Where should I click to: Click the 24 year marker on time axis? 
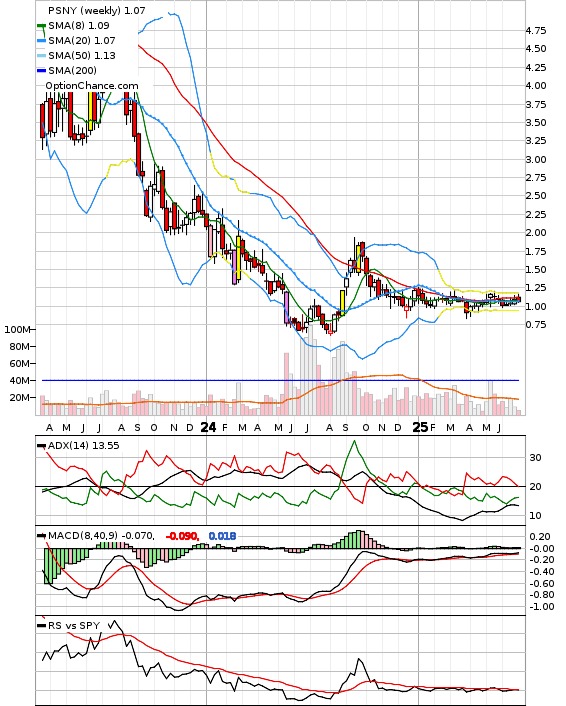[208, 427]
